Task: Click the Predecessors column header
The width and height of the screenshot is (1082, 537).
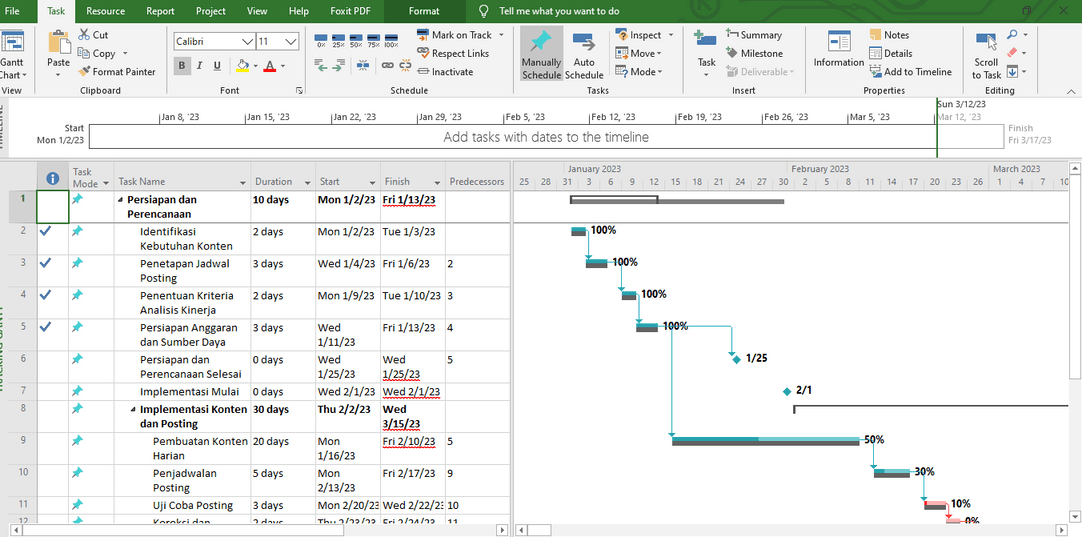Action: click(x=478, y=176)
